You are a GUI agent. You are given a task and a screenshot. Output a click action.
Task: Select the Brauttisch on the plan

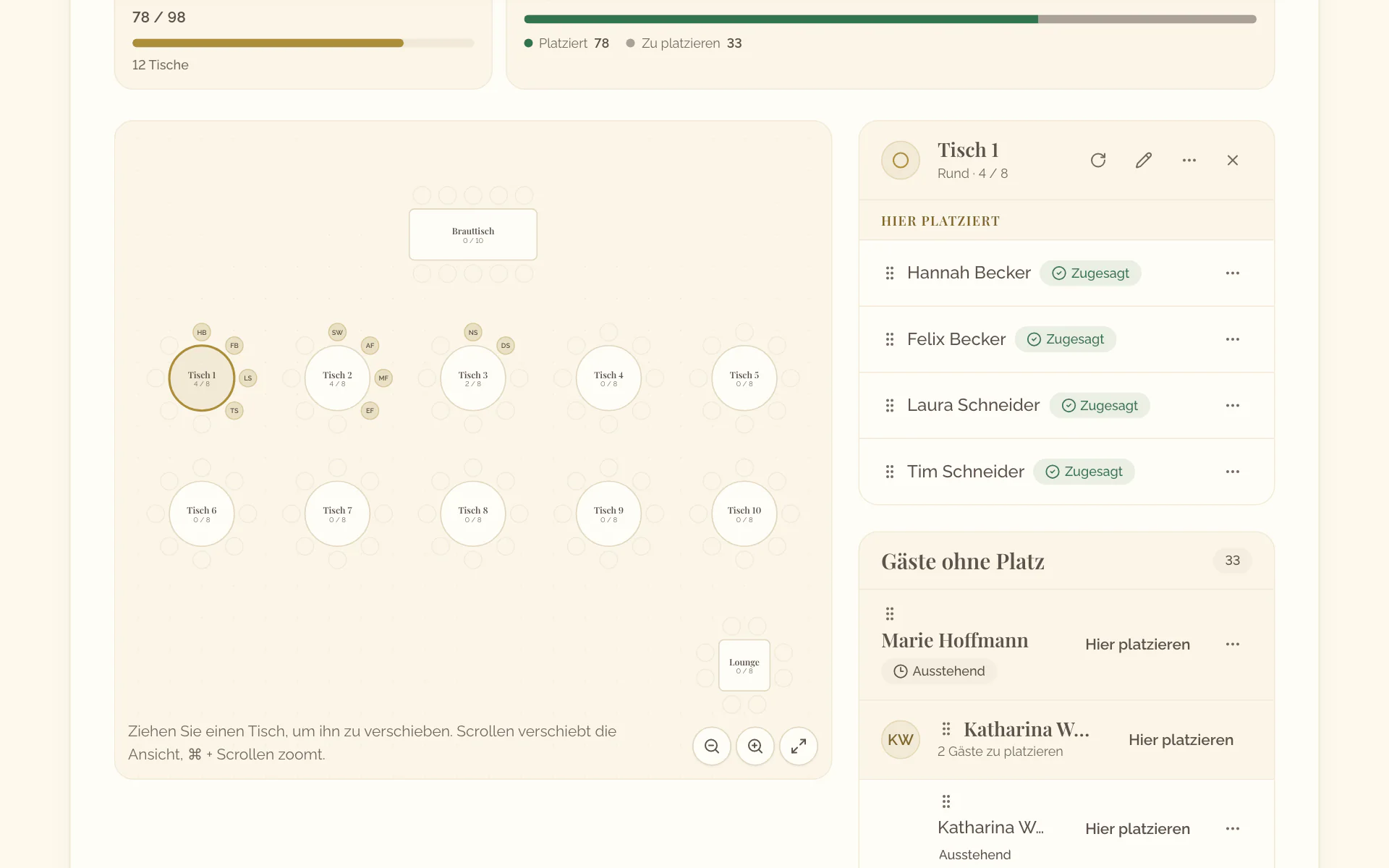473,234
